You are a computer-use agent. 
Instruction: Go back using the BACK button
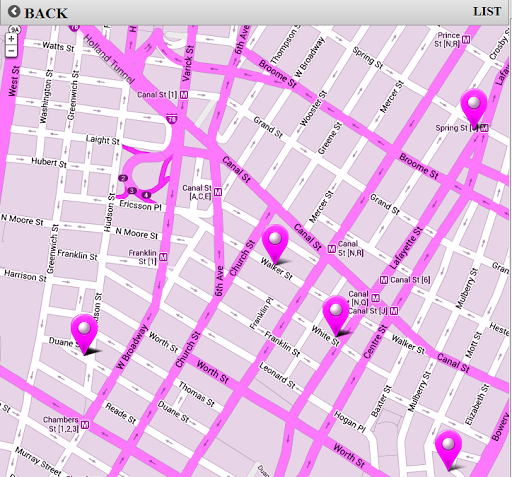(x=38, y=13)
